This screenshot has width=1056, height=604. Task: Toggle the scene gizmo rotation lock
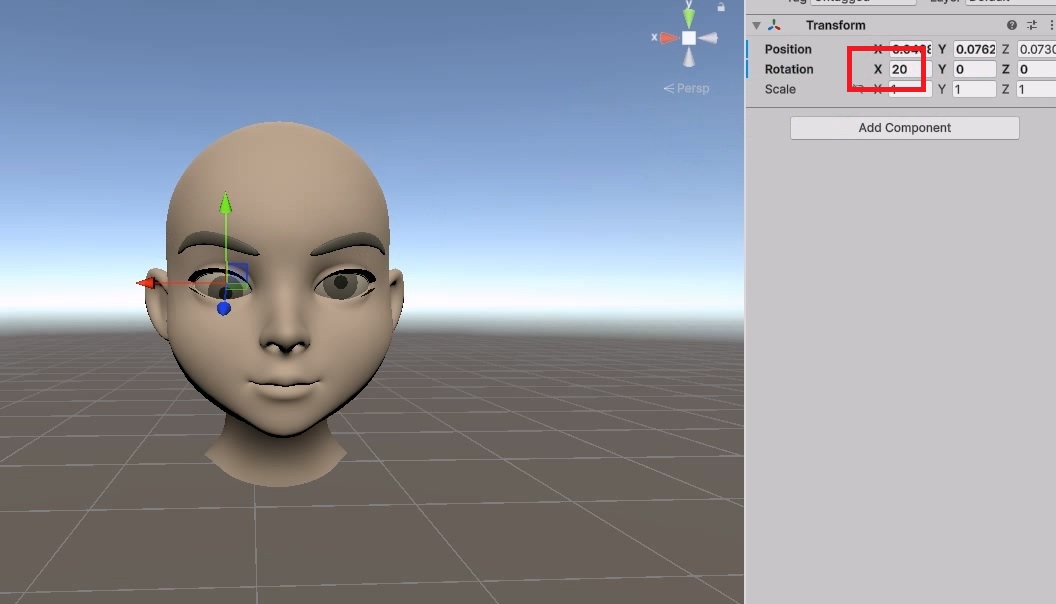point(721,7)
